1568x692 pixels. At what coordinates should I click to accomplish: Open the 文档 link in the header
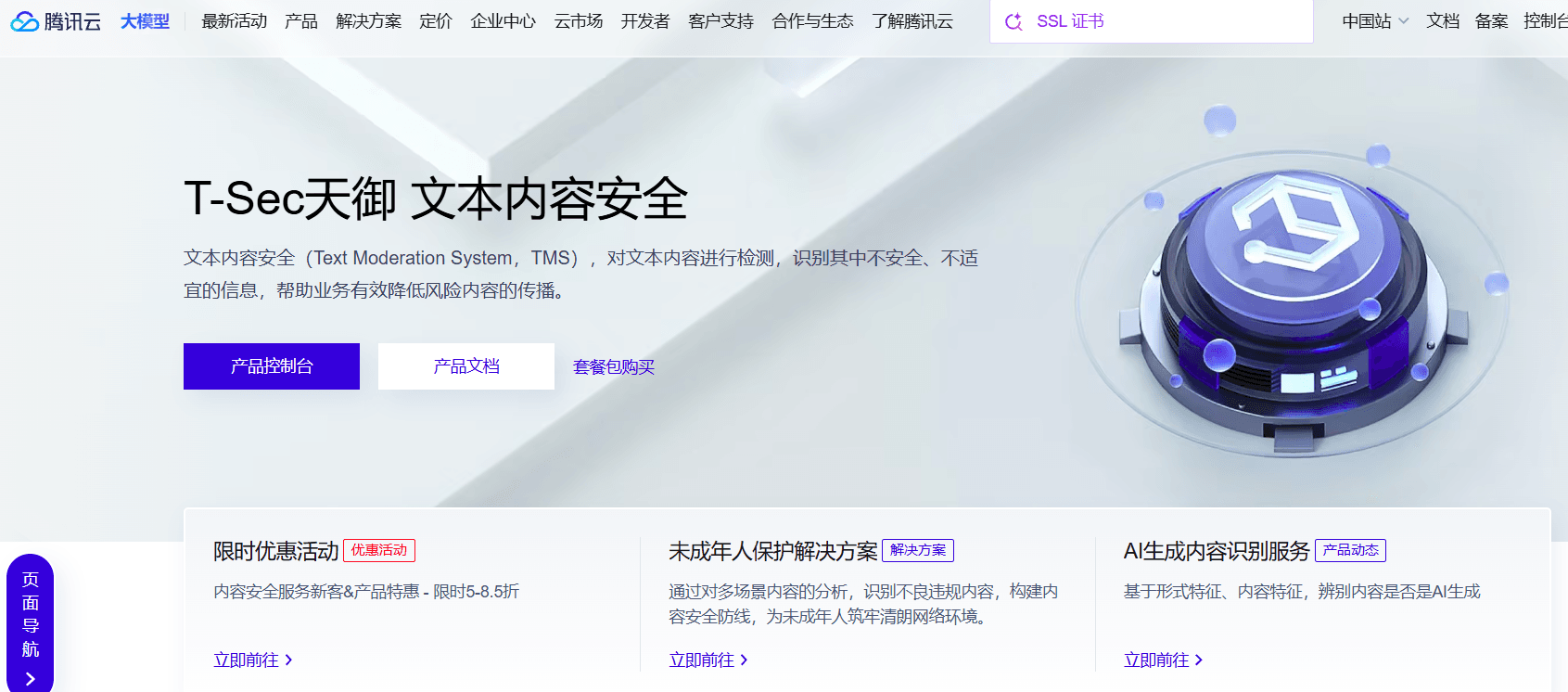[1443, 21]
